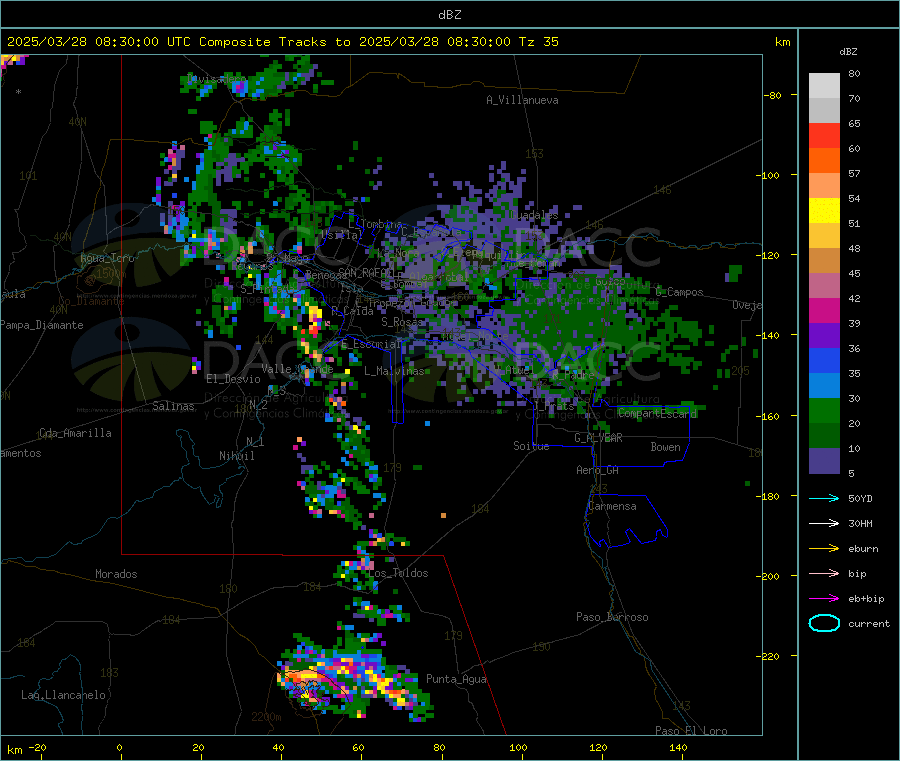Viewport: 900px width, 761px height.
Task: Click the L_Malvinas label
Action: pyautogui.click(x=394, y=371)
